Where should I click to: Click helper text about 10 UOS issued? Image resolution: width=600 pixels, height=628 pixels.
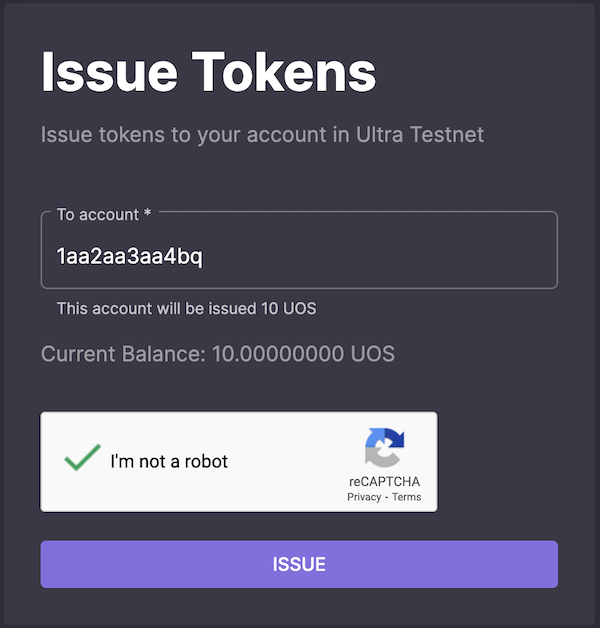186,308
